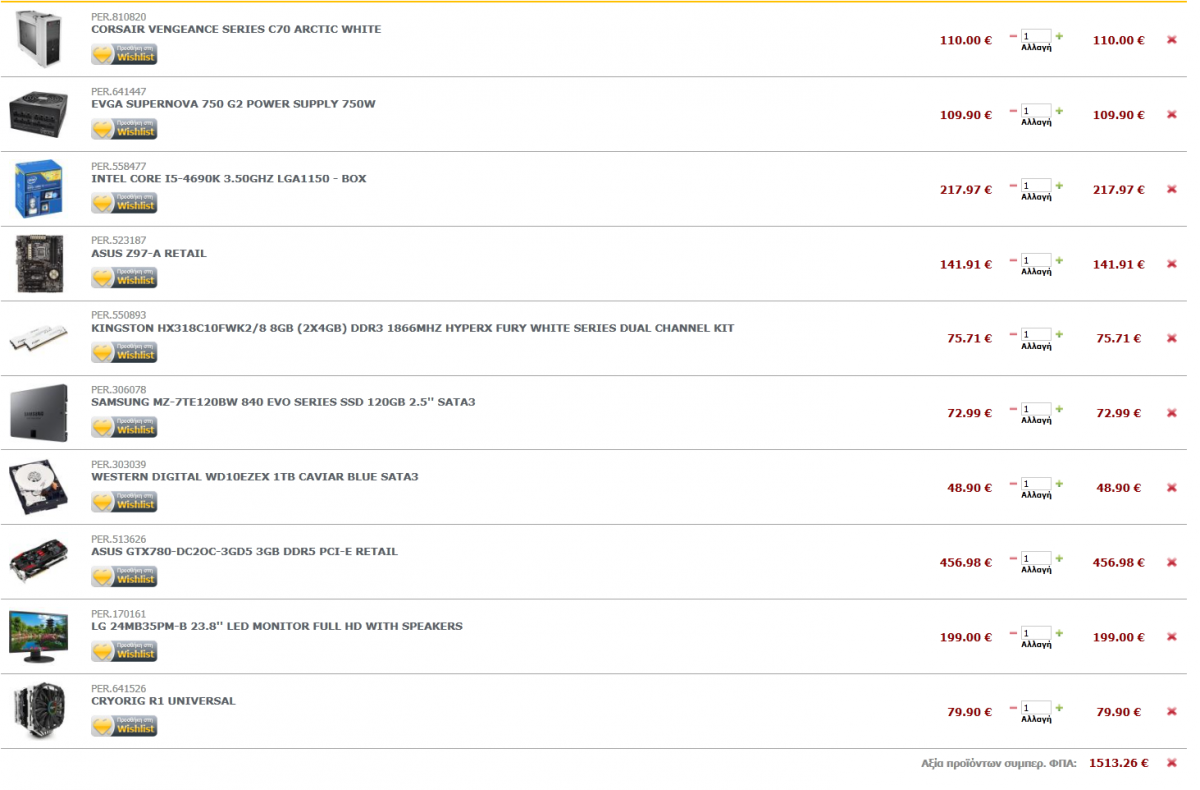Remove the Cryorig R1 Universal cooler

pos(1172,712)
